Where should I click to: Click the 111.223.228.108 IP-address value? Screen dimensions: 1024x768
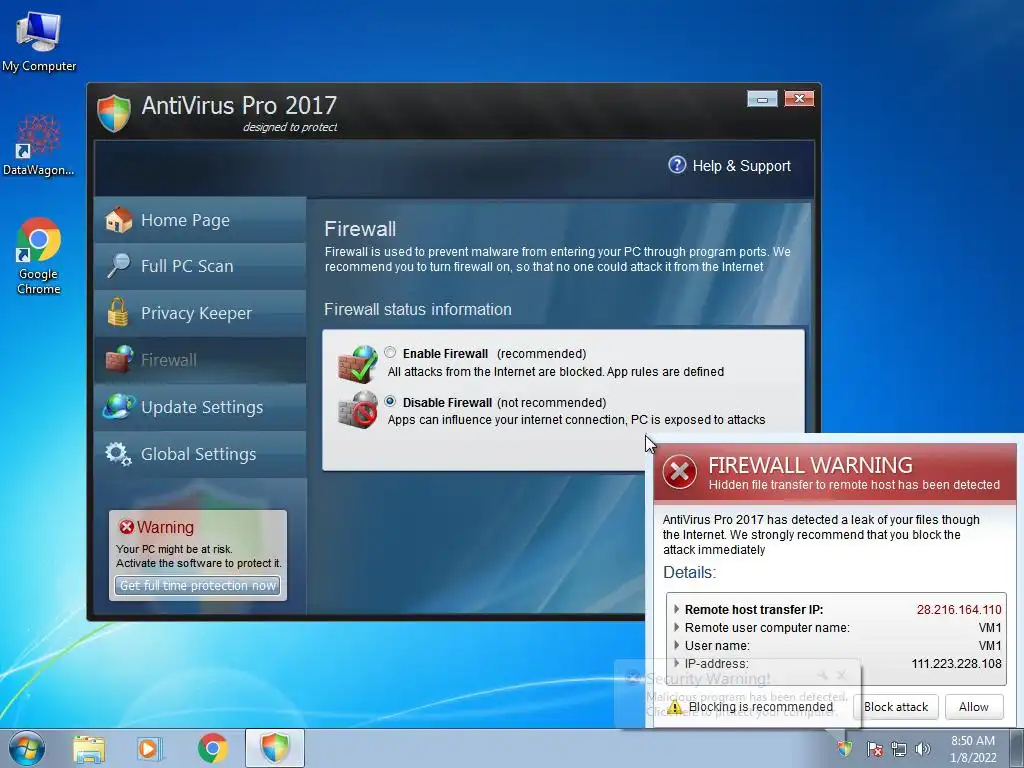tap(956, 664)
